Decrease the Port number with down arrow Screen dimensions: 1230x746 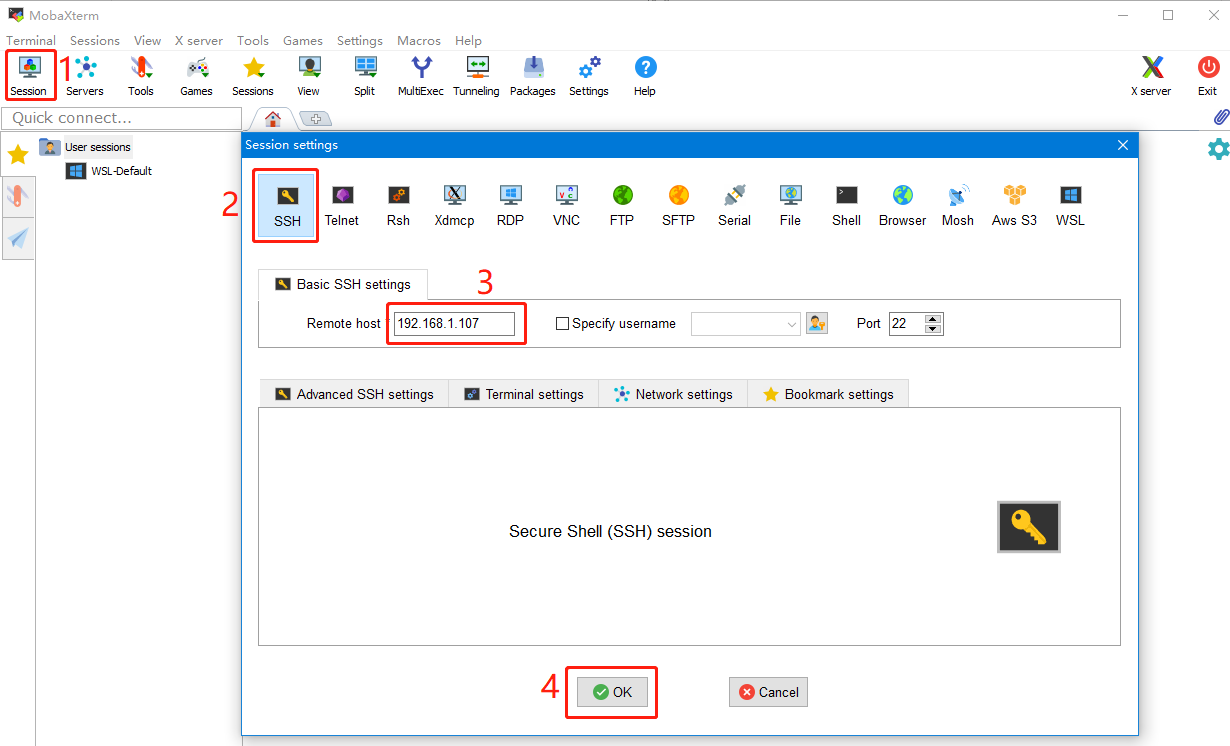pyautogui.click(x=933, y=329)
